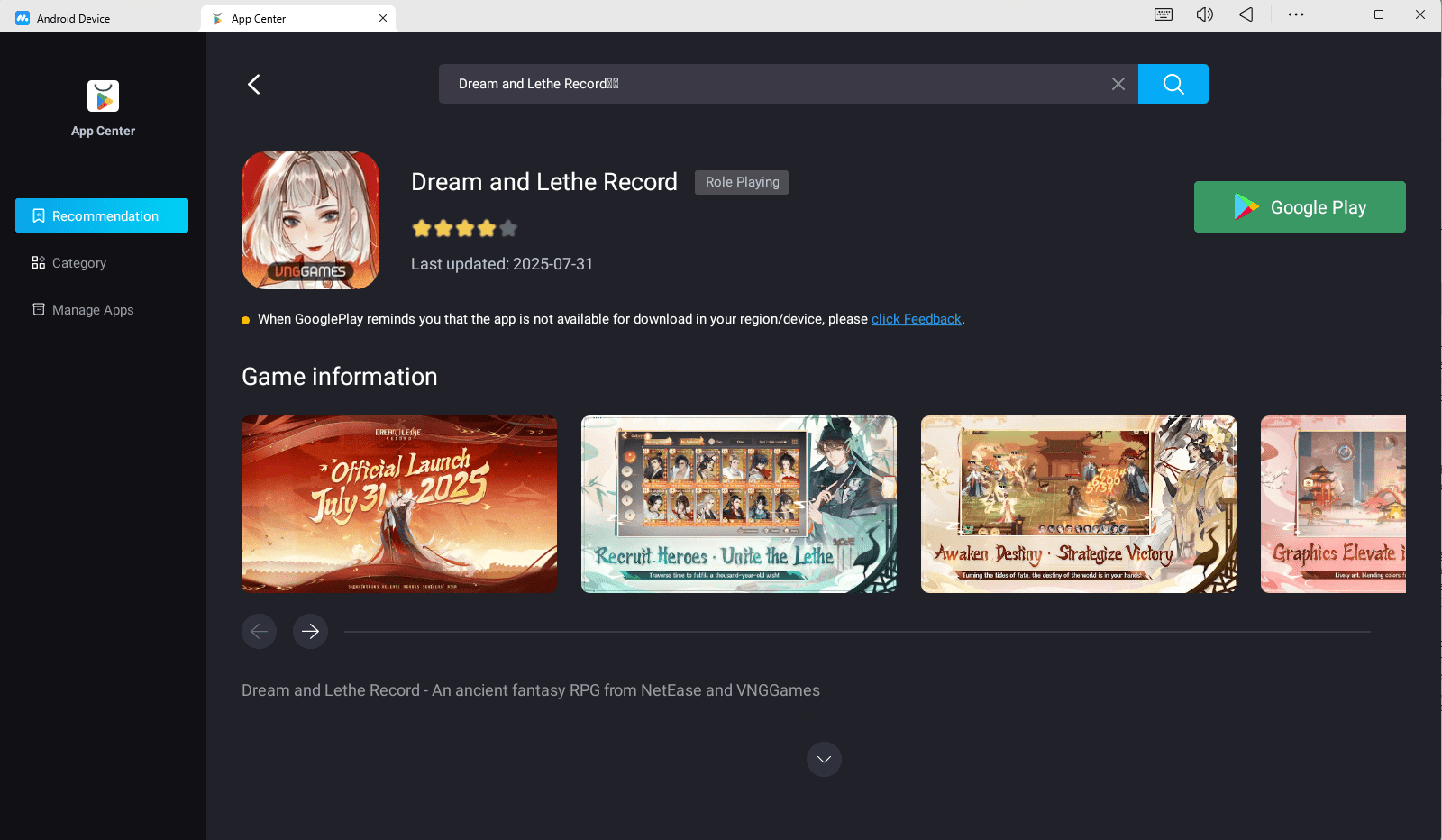The height and width of the screenshot is (840, 1442).
Task: Click the blue magnifier search button
Action: pyautogui.click(x=1173, y=84)
